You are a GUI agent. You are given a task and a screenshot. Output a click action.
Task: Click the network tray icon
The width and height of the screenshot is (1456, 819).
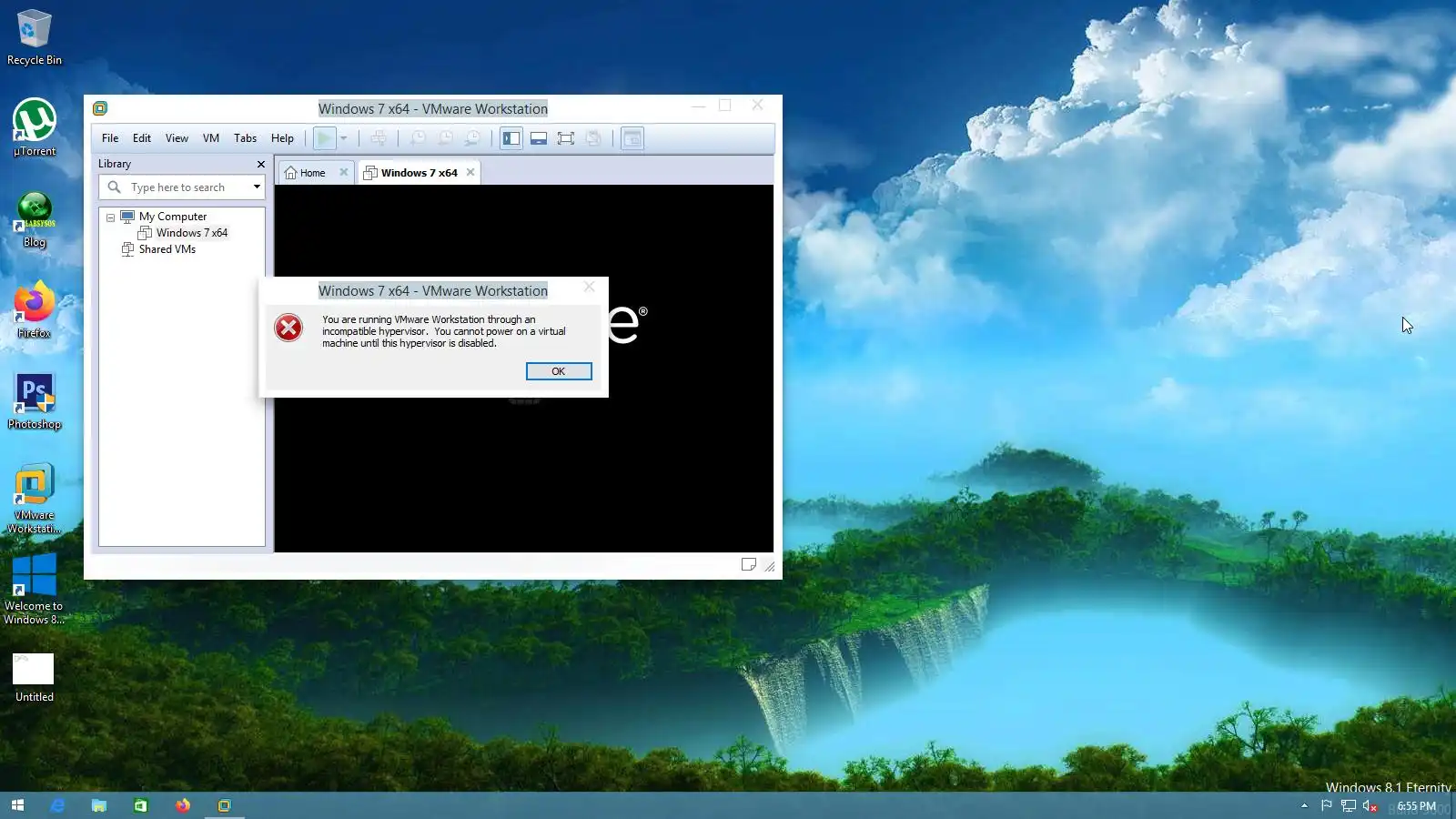(1349, 805)
